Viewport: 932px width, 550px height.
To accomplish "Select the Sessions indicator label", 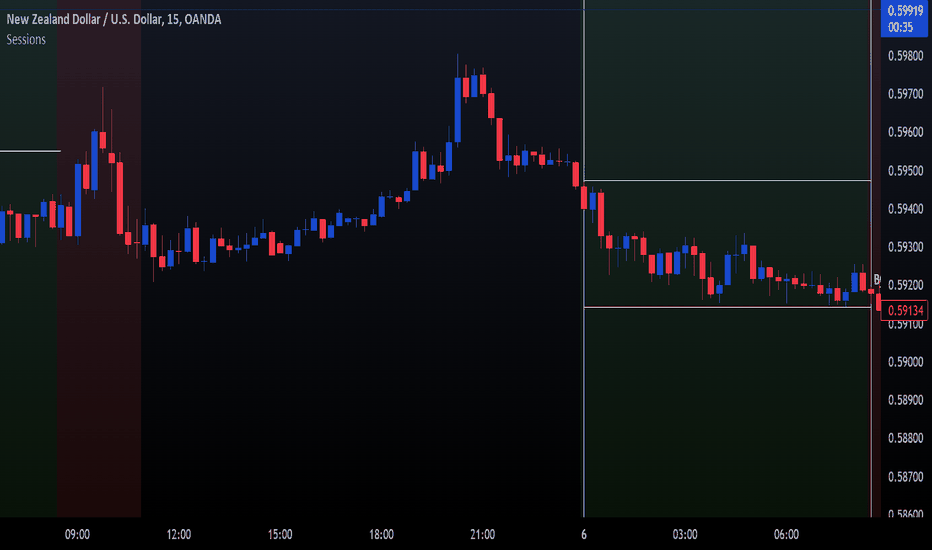I will [26, 39].
